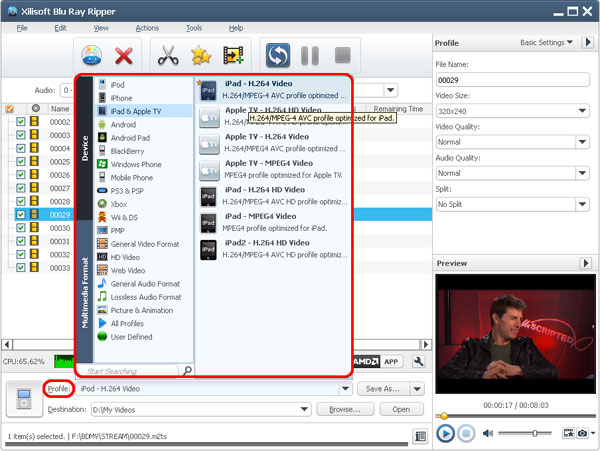Toggle the select-all header checkbox
600x451 pixels.
click(x=10, y=109)
